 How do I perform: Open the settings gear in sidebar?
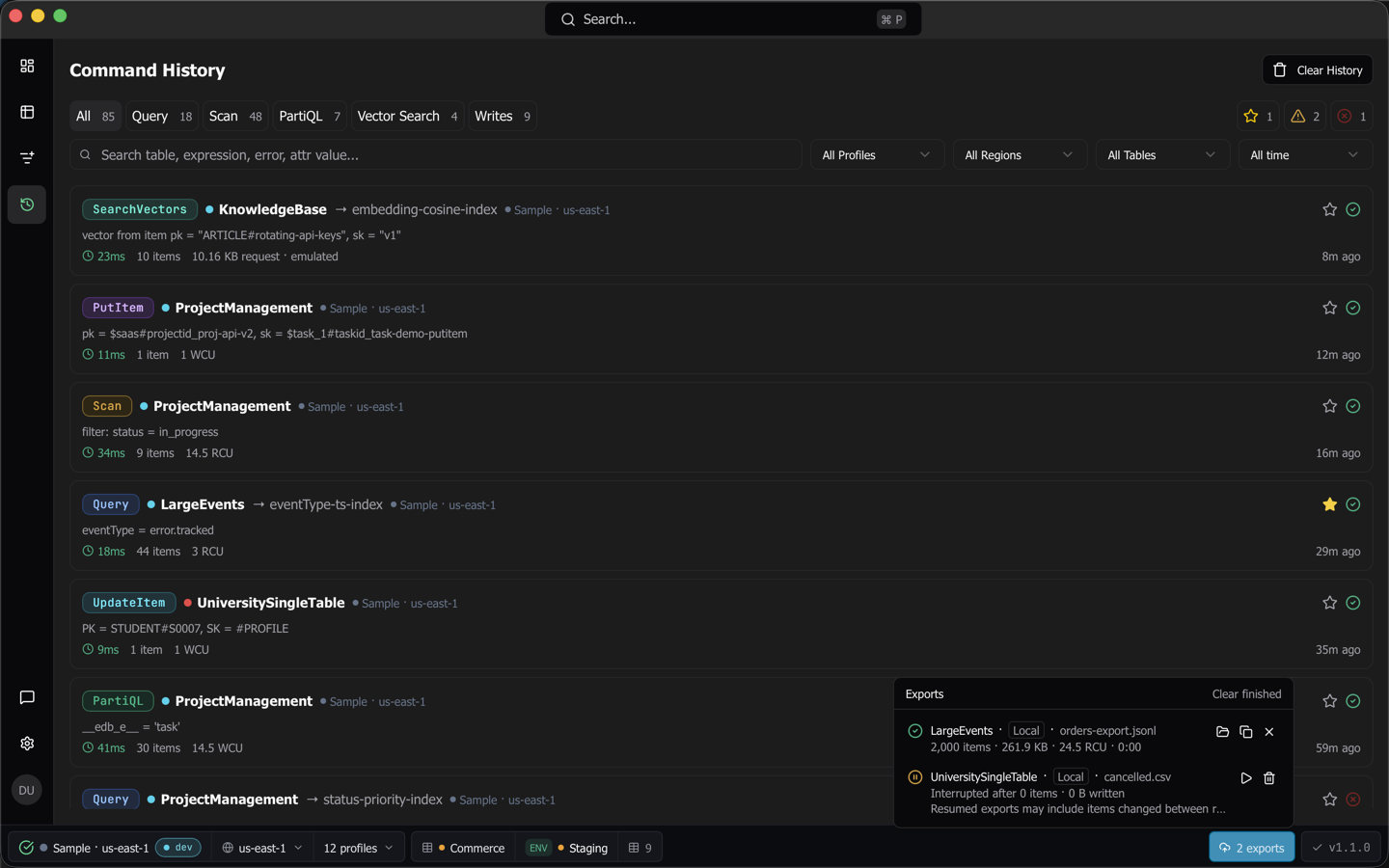click(x=27, y=744)
